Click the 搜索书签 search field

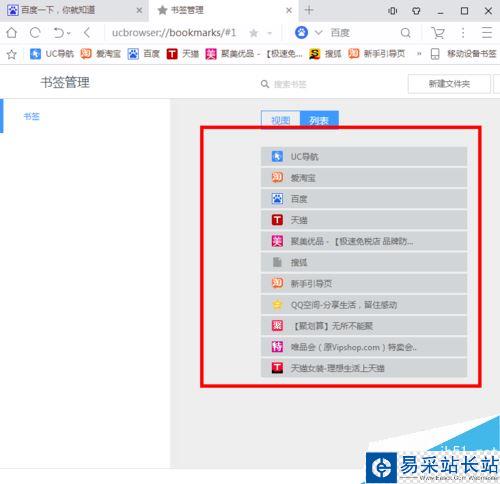(290, 84)
